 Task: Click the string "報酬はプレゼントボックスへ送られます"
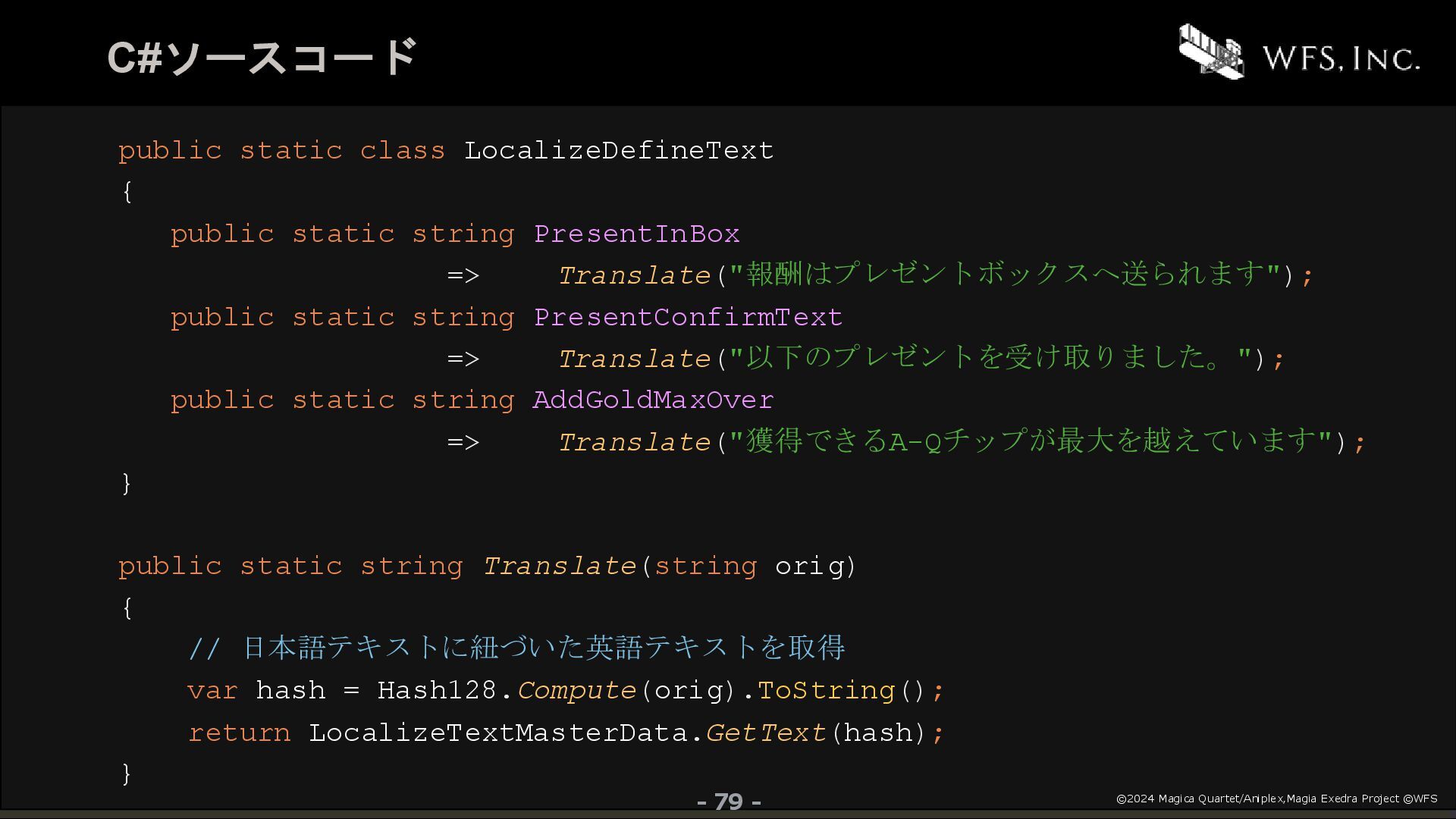(x=1006, y=274)
